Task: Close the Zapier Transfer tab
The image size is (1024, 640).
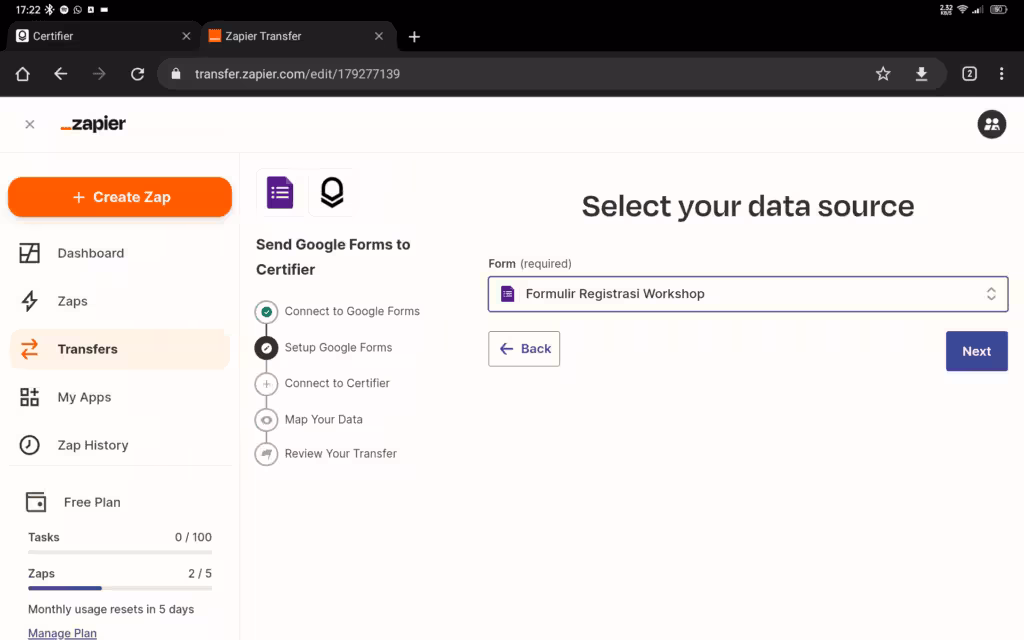Action: (379, 36)
